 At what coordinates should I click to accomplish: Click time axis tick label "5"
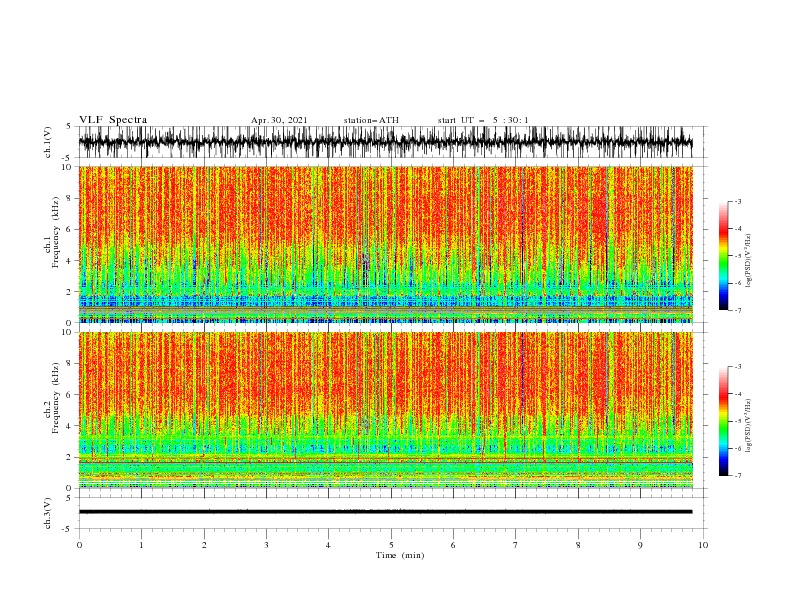(391, 545)
